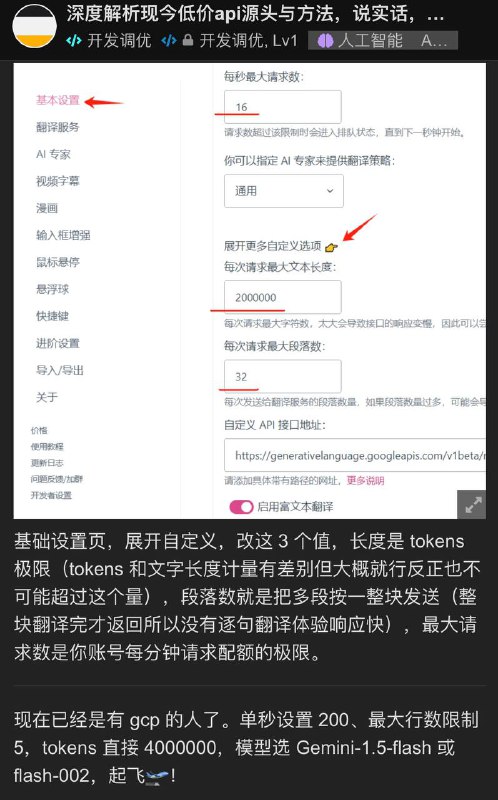Click the 每秒最大请求数 field showing 16
The width and height of the screenshot is (498, 800).
[x=283, y=107]
